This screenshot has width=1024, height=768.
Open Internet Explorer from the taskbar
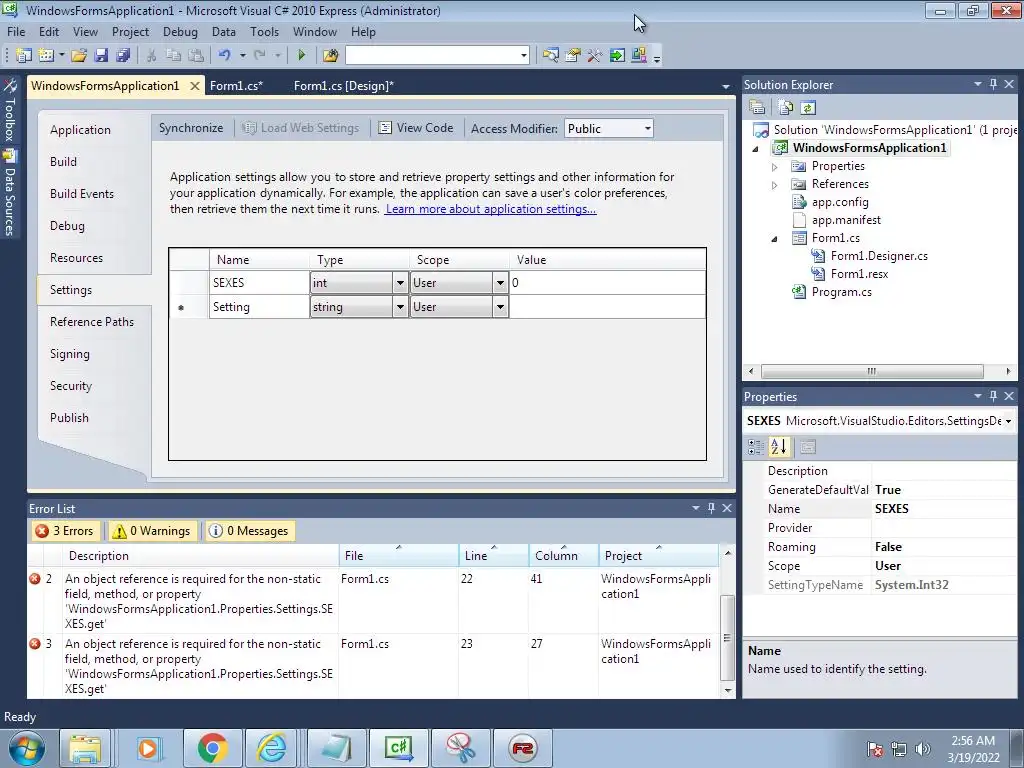point(272,748)
